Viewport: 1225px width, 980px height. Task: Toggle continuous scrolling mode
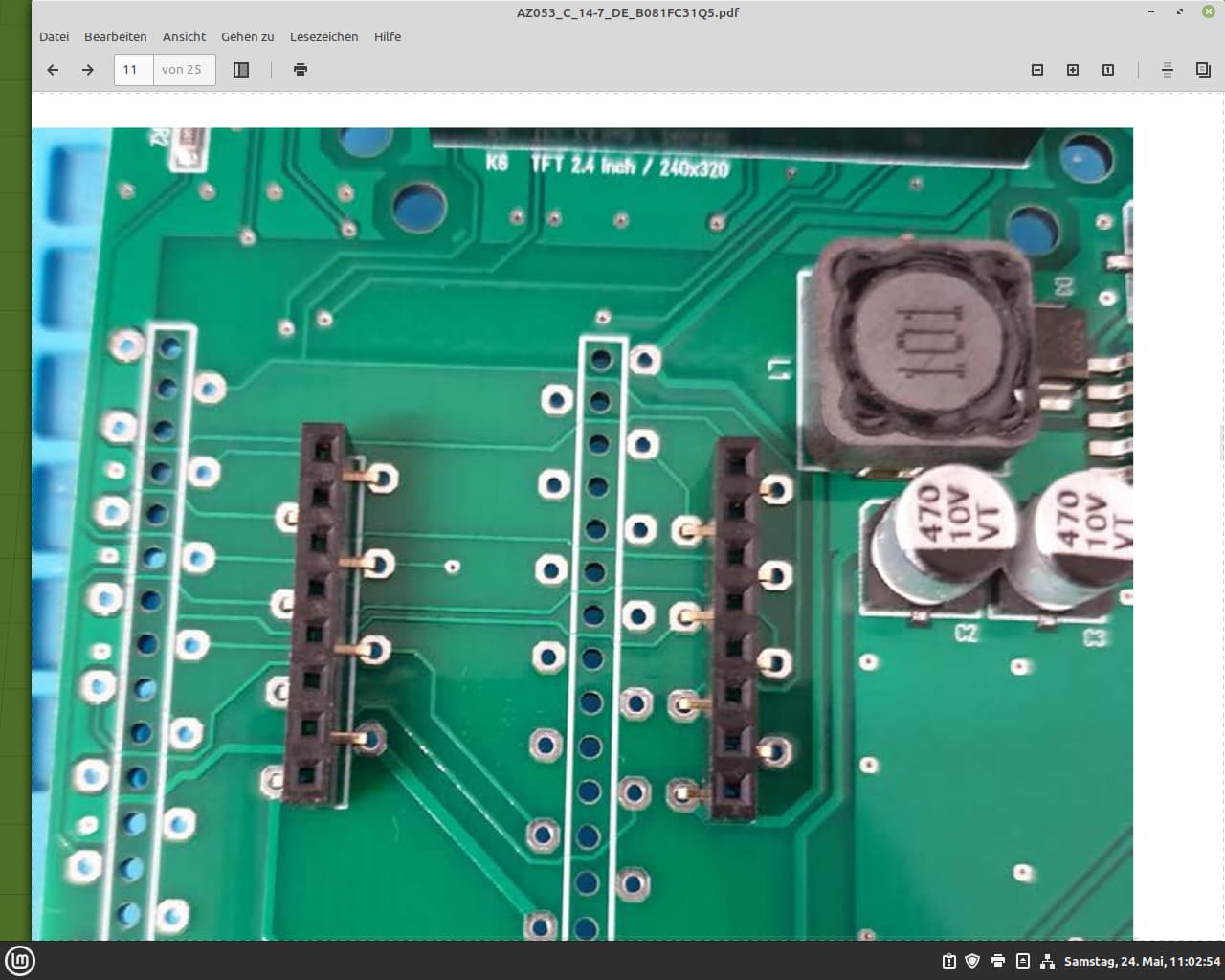[x=1168, y=70]
